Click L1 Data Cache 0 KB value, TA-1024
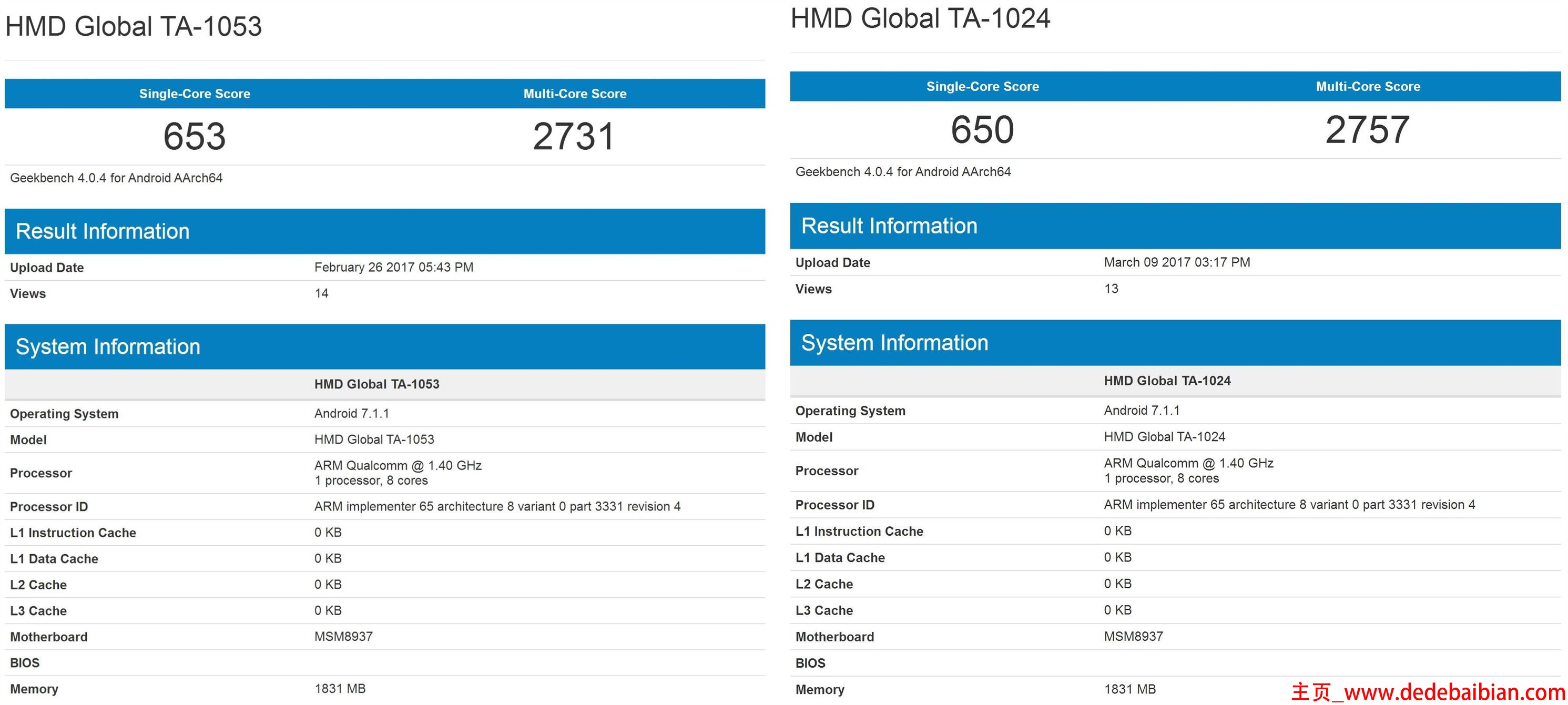 point(1118,557)
